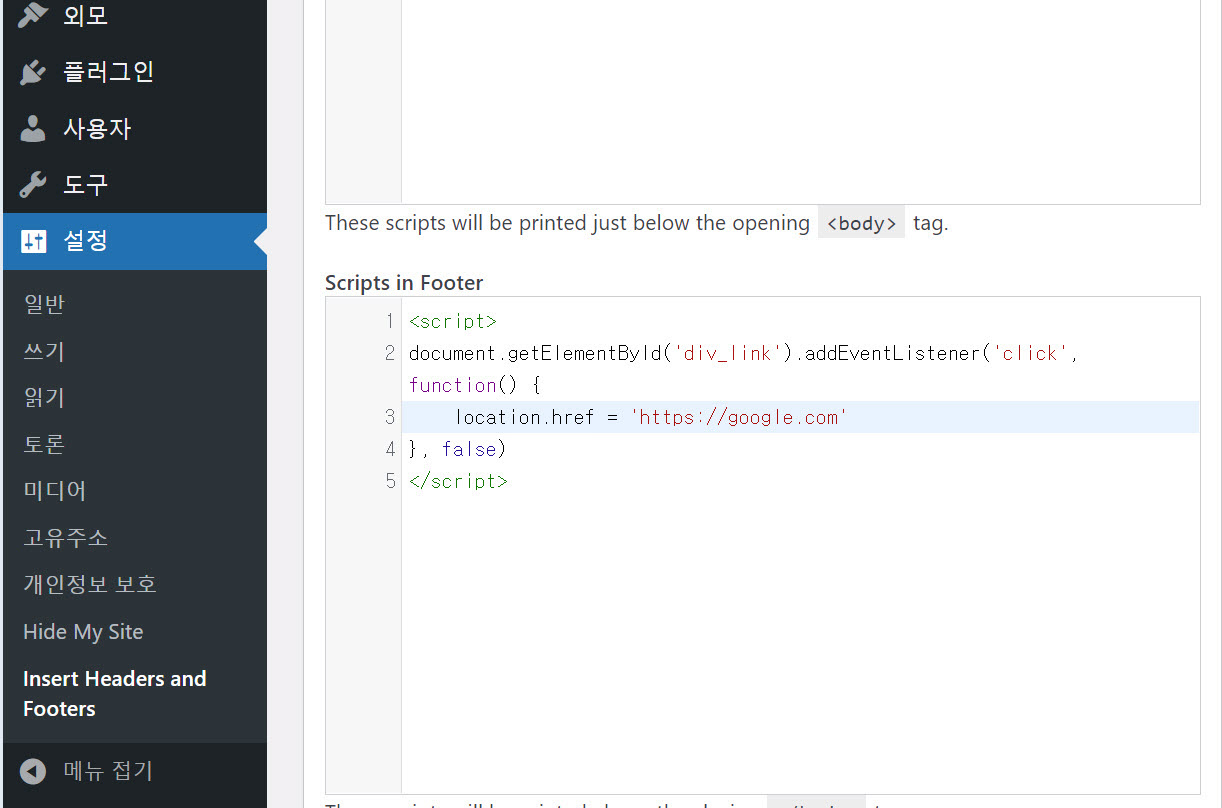The height and width of the screenshot is (808, 1222).
Task: Go to 토론 settings page
Action: (x=44, y=444)
